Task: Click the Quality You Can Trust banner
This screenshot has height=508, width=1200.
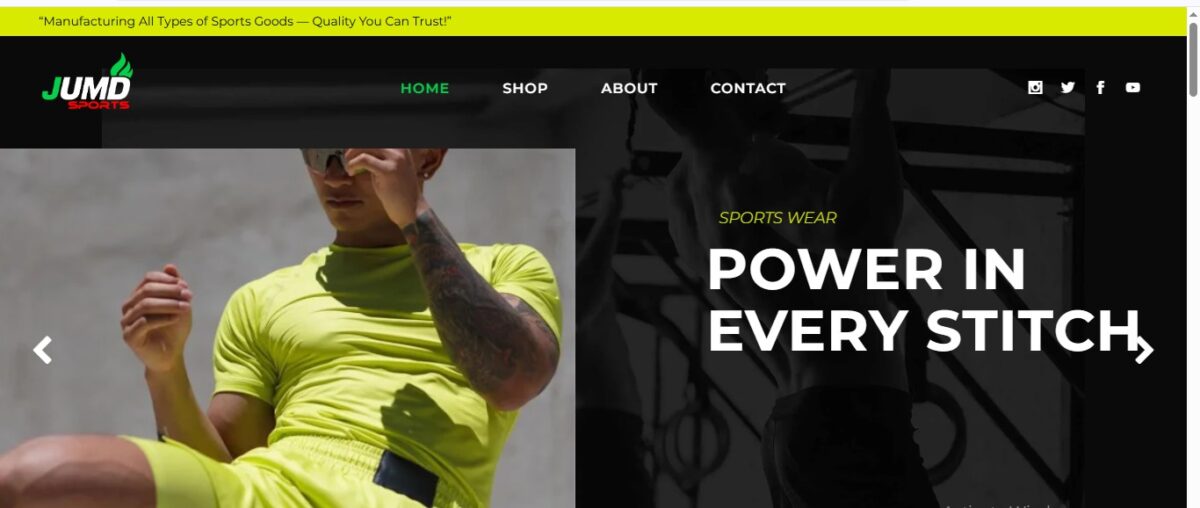Action: tap(245, 21)
